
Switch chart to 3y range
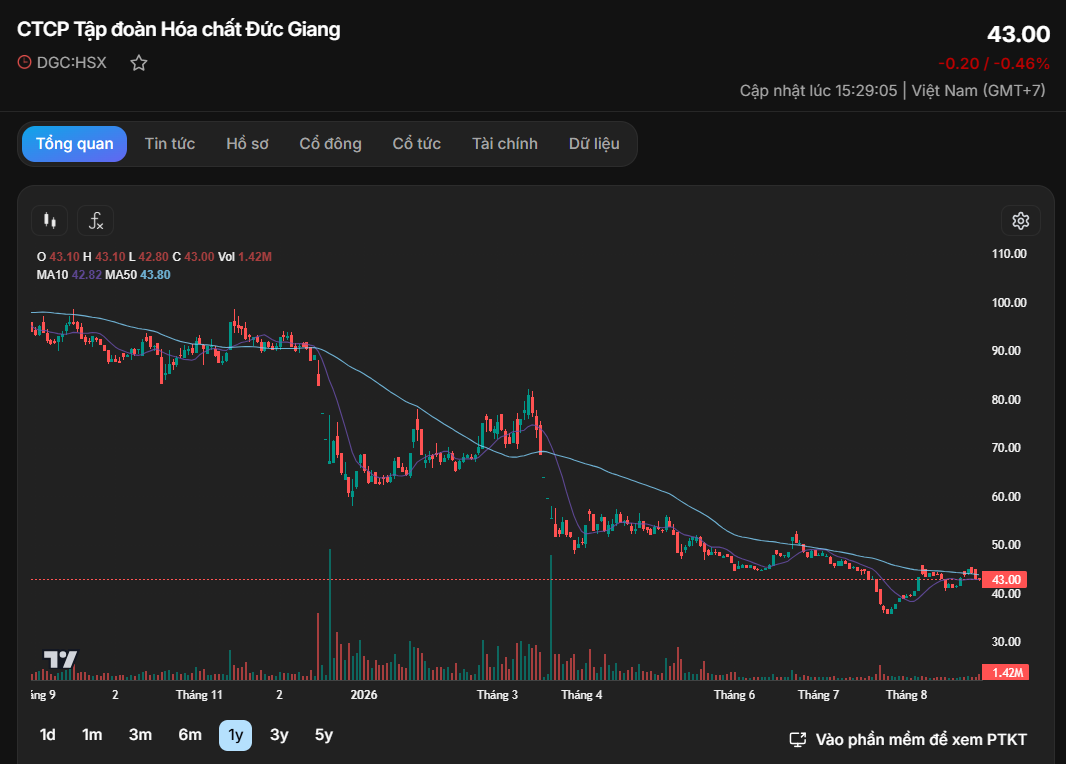pyautogui.click(x=279, y=735)
